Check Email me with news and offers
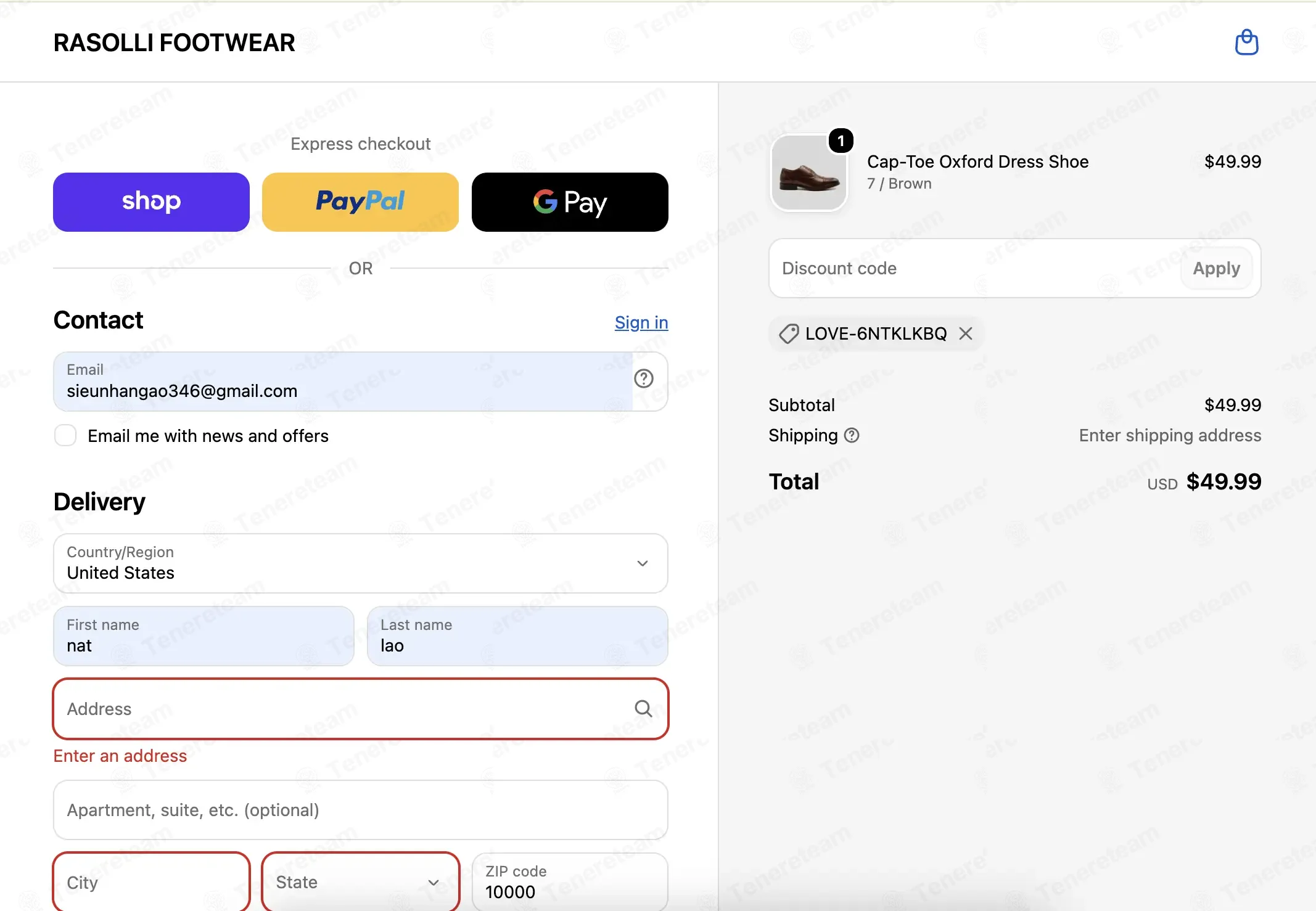 pyautogui.click(x=65, y=435)
